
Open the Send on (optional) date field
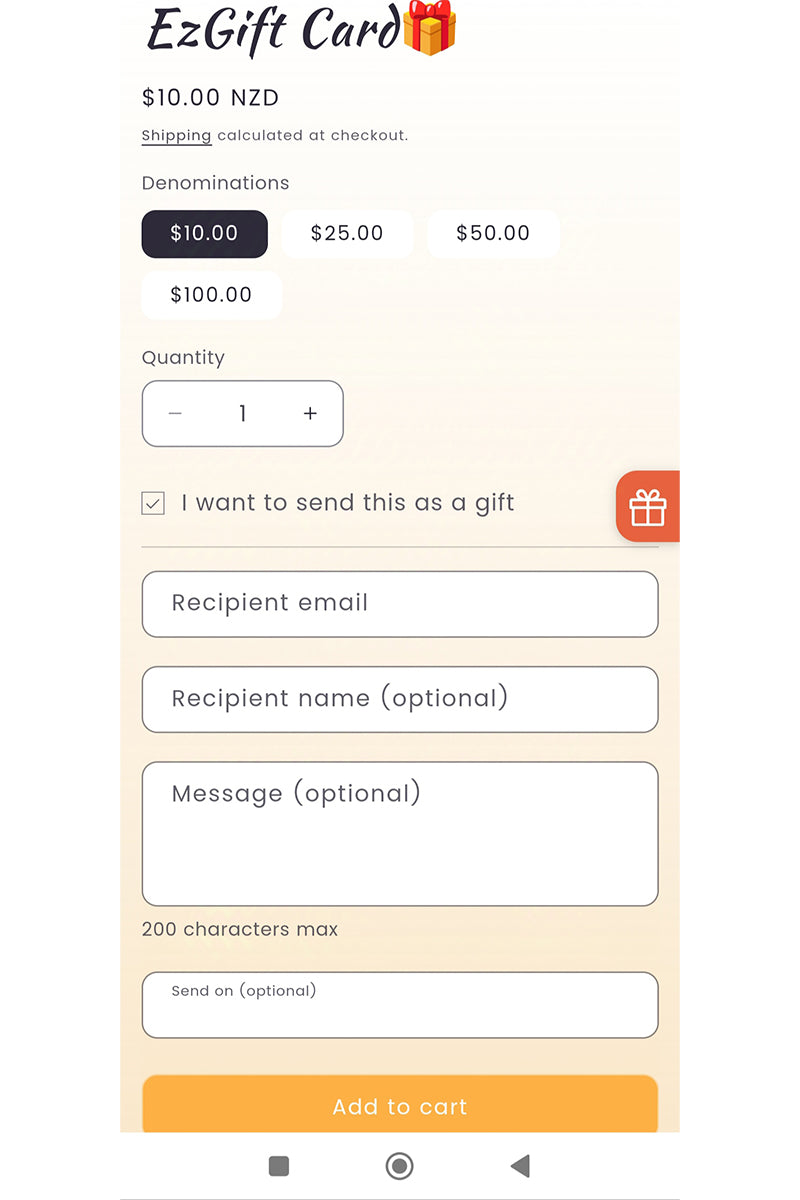pyautogui.click(x=400, y=1005)
